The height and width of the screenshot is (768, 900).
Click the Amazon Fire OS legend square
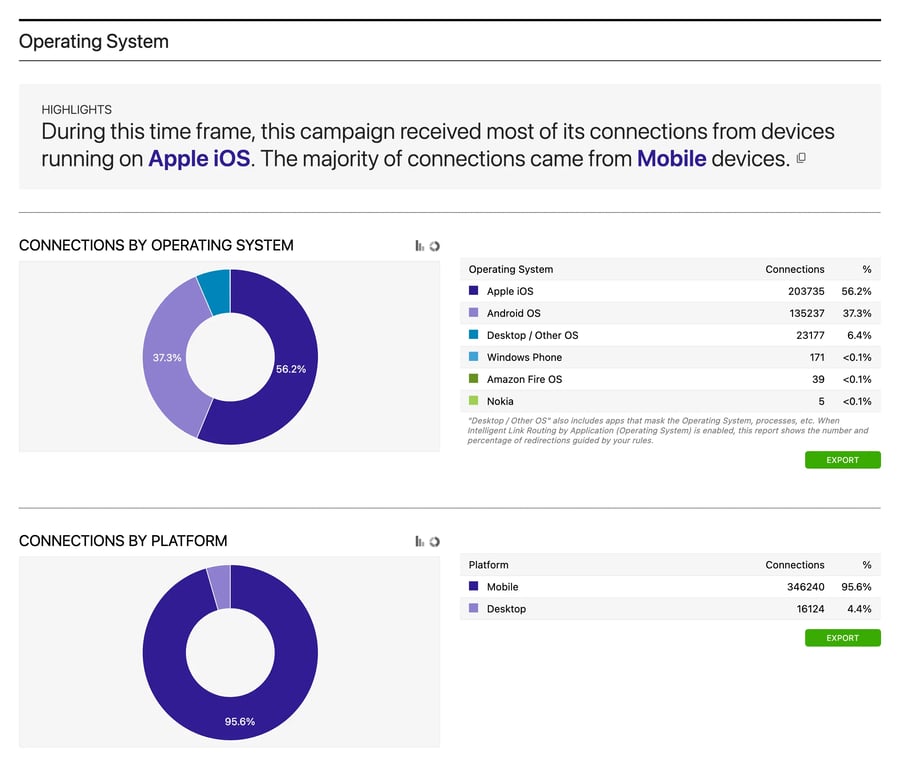(x=474, y=379)
